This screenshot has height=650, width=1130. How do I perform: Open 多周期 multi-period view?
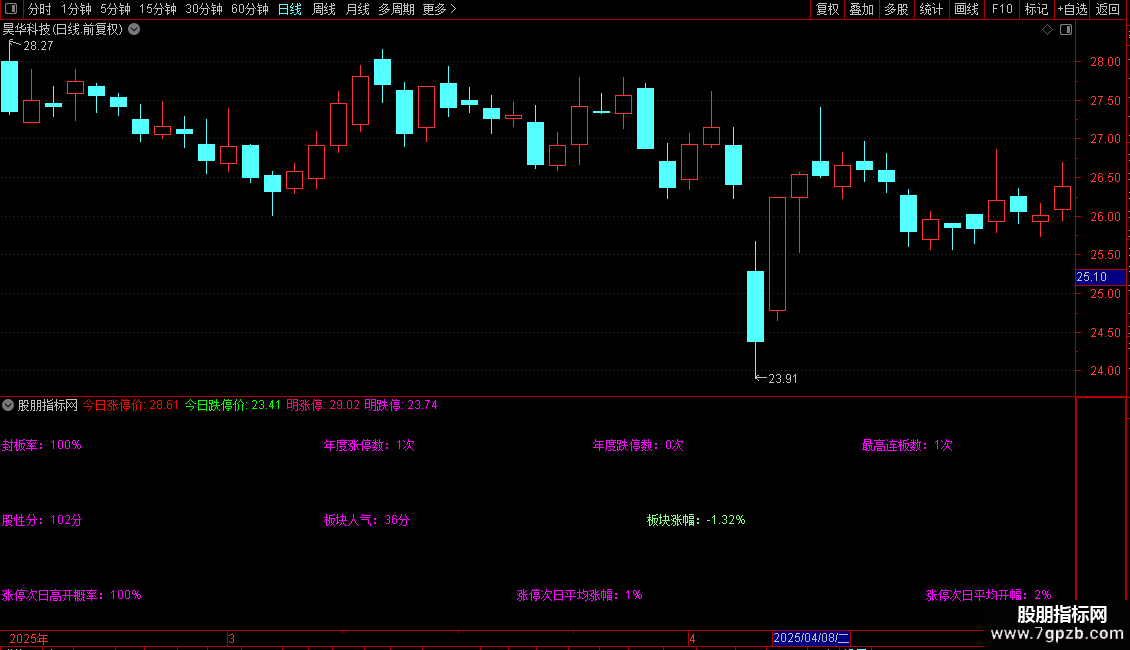click(396, 9)
